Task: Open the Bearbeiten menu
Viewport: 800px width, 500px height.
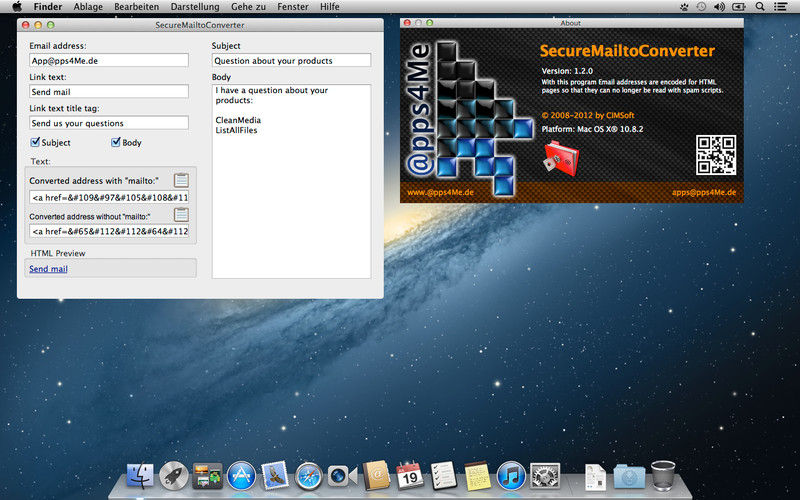Action: coord(136,7)
